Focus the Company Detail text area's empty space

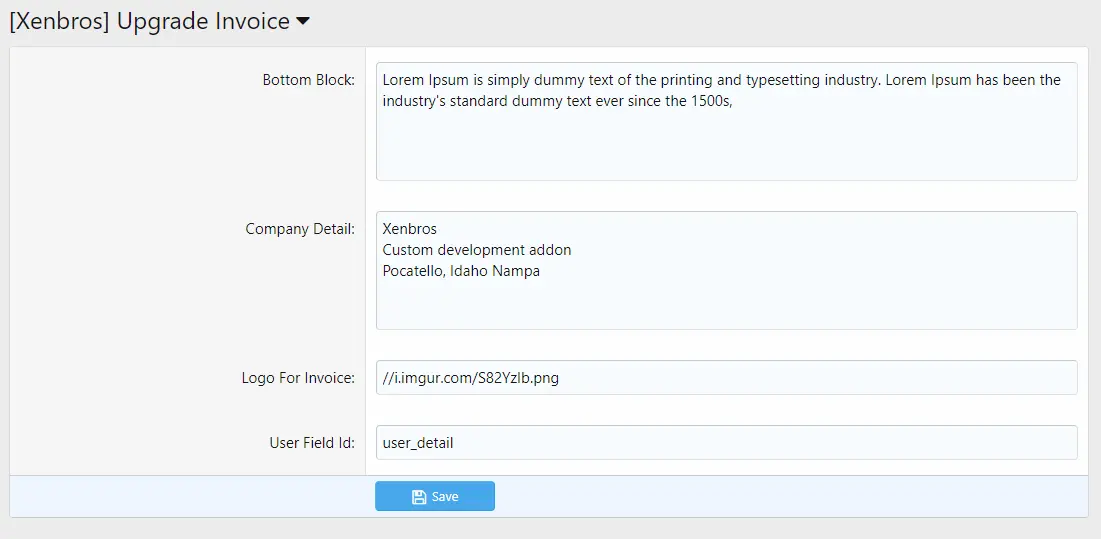(726, 303)
